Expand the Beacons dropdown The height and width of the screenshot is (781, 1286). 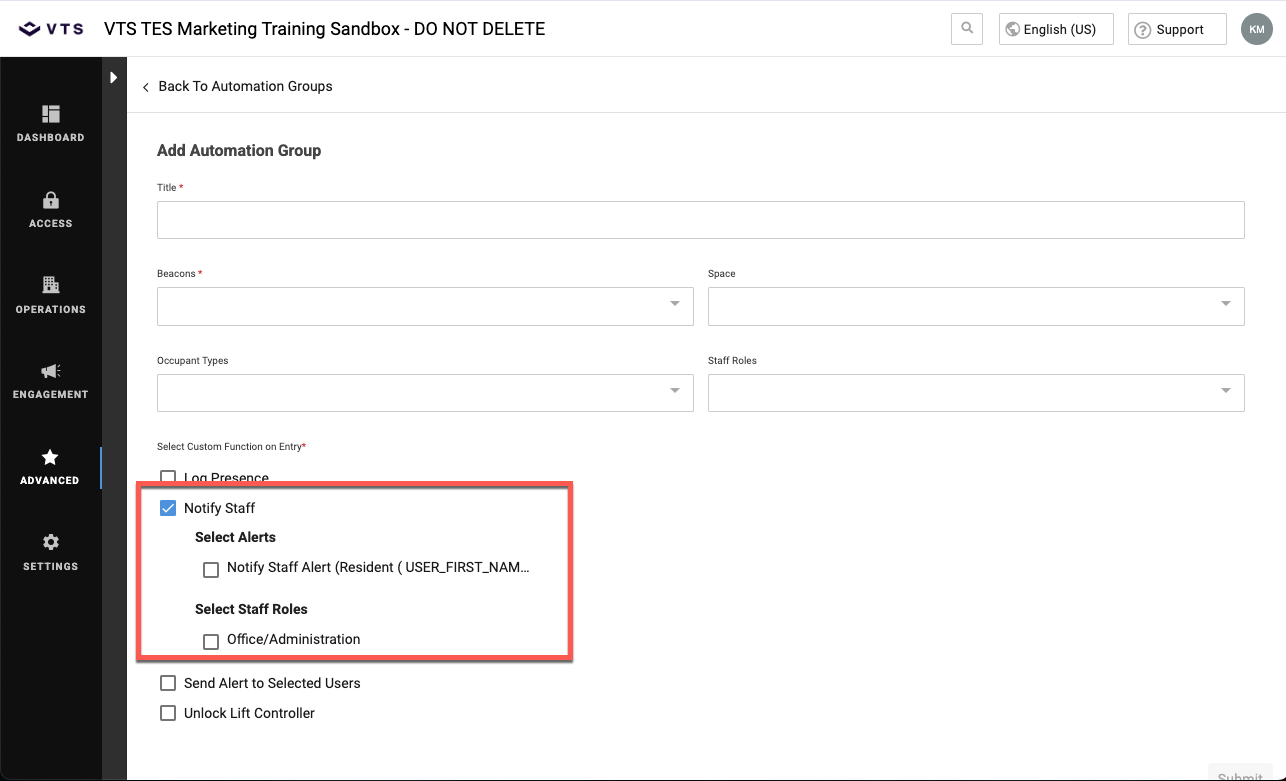[425, 306]
